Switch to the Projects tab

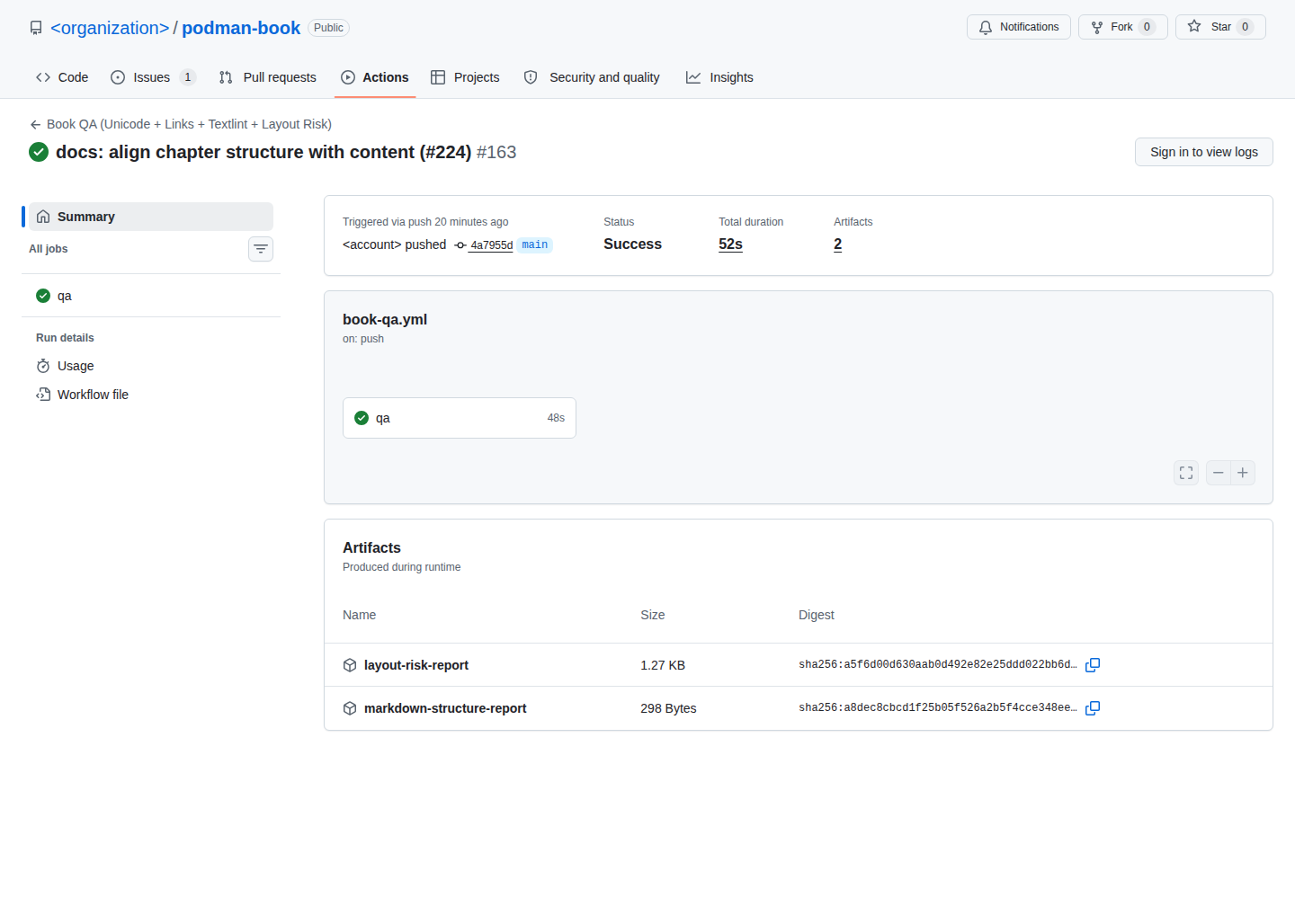[x=465, y=77]
